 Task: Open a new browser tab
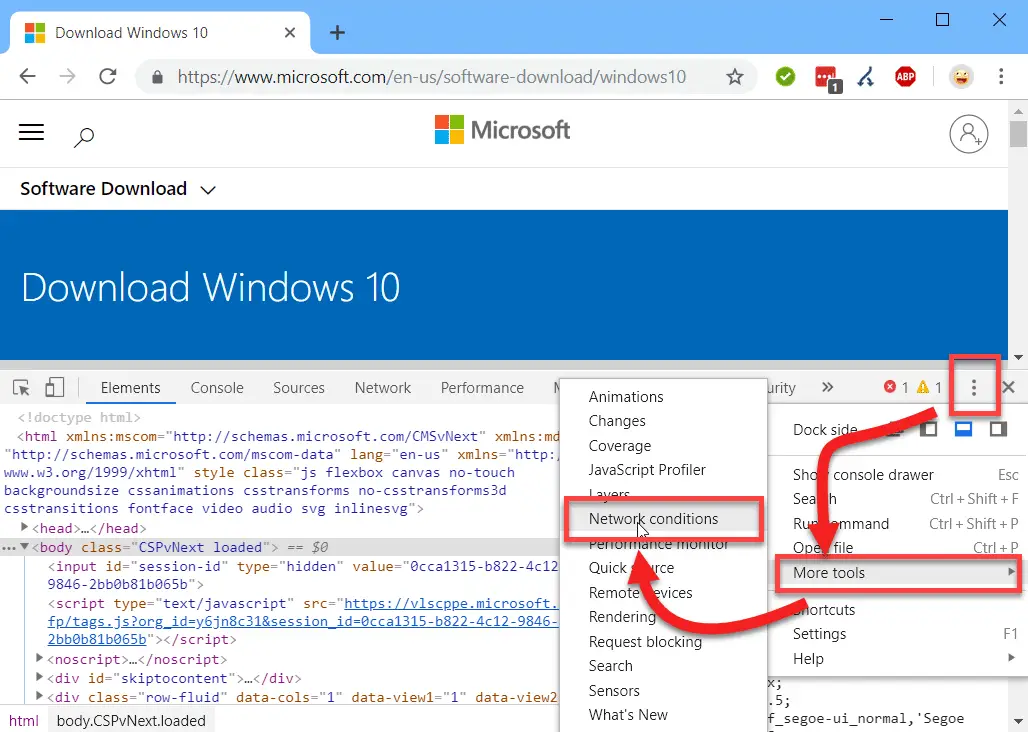coord(337,33)
